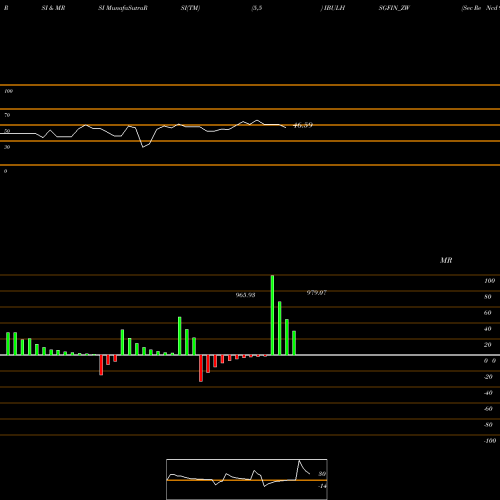Click the -80 label on MR axis

[x=488, y=425]
